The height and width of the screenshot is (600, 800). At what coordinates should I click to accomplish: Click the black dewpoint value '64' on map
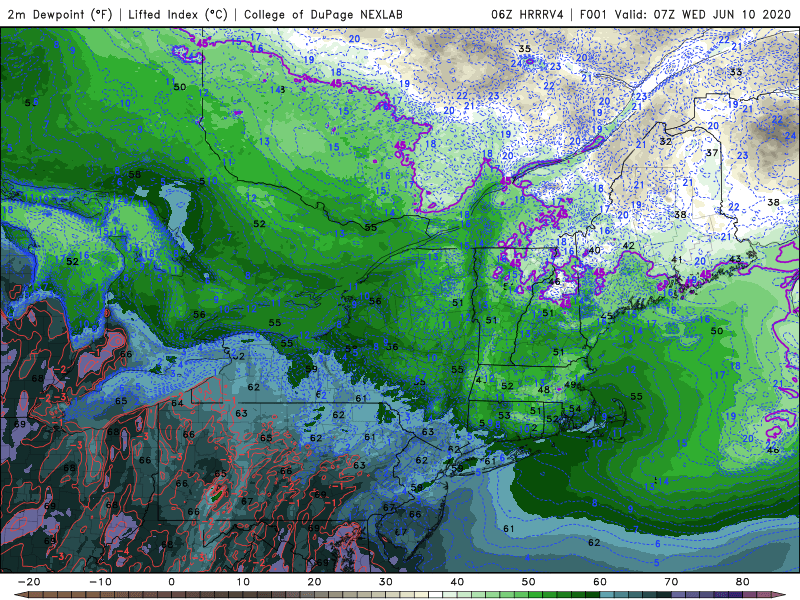(177, 403)
